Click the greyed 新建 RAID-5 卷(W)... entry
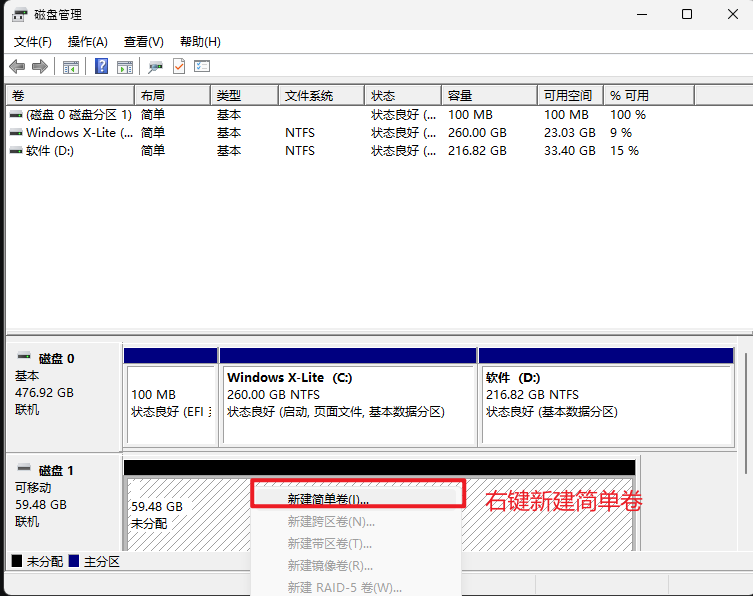This screenshot has width=753, height=596. click(x=356, y=587)
